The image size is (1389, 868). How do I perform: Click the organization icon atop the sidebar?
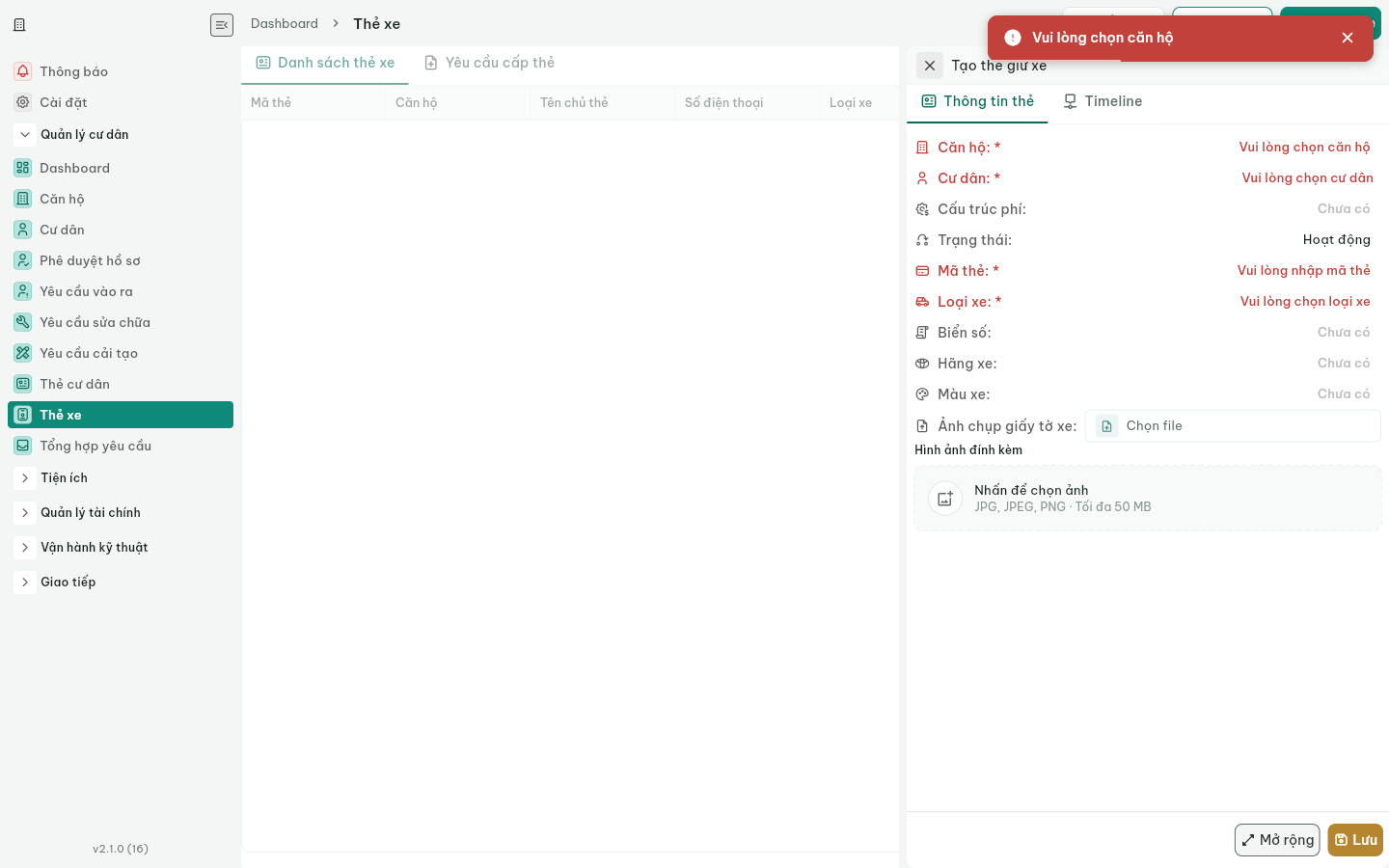[19, 25]
